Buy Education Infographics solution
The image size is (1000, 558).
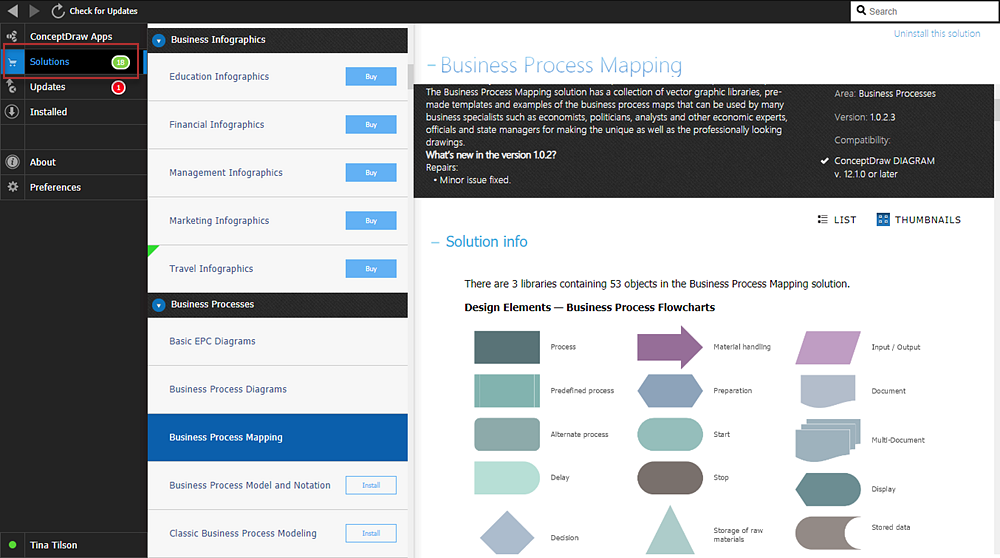tap(371, 77)
